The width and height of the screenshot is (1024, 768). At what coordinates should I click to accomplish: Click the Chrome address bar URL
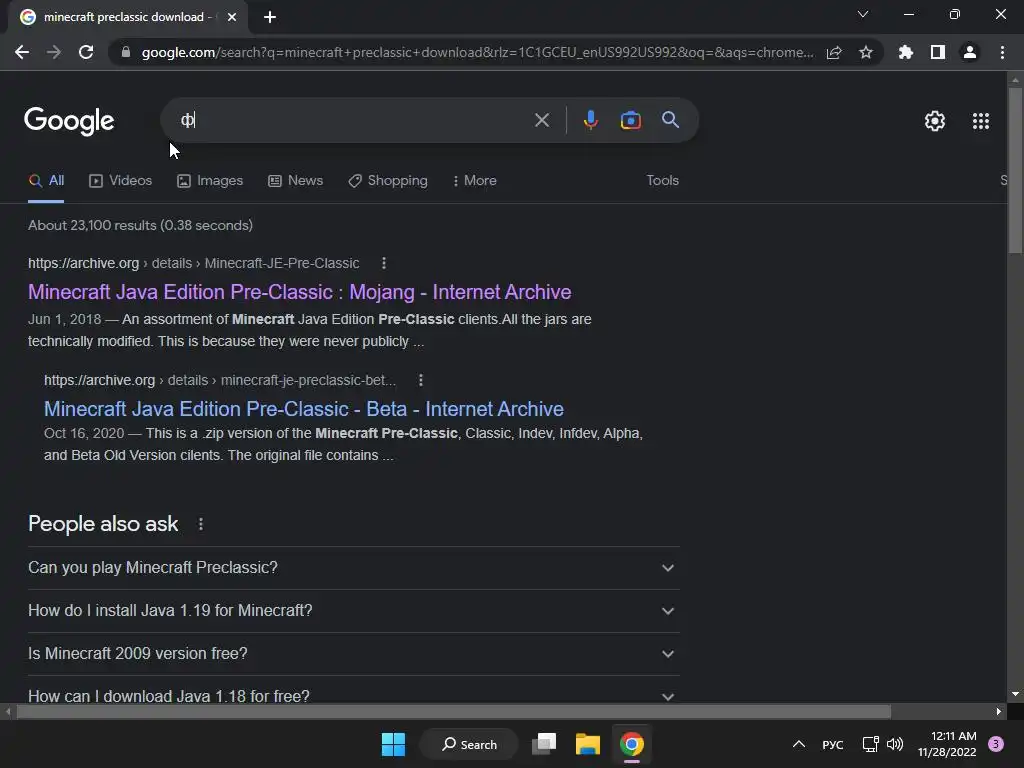(x=477, y=52)
